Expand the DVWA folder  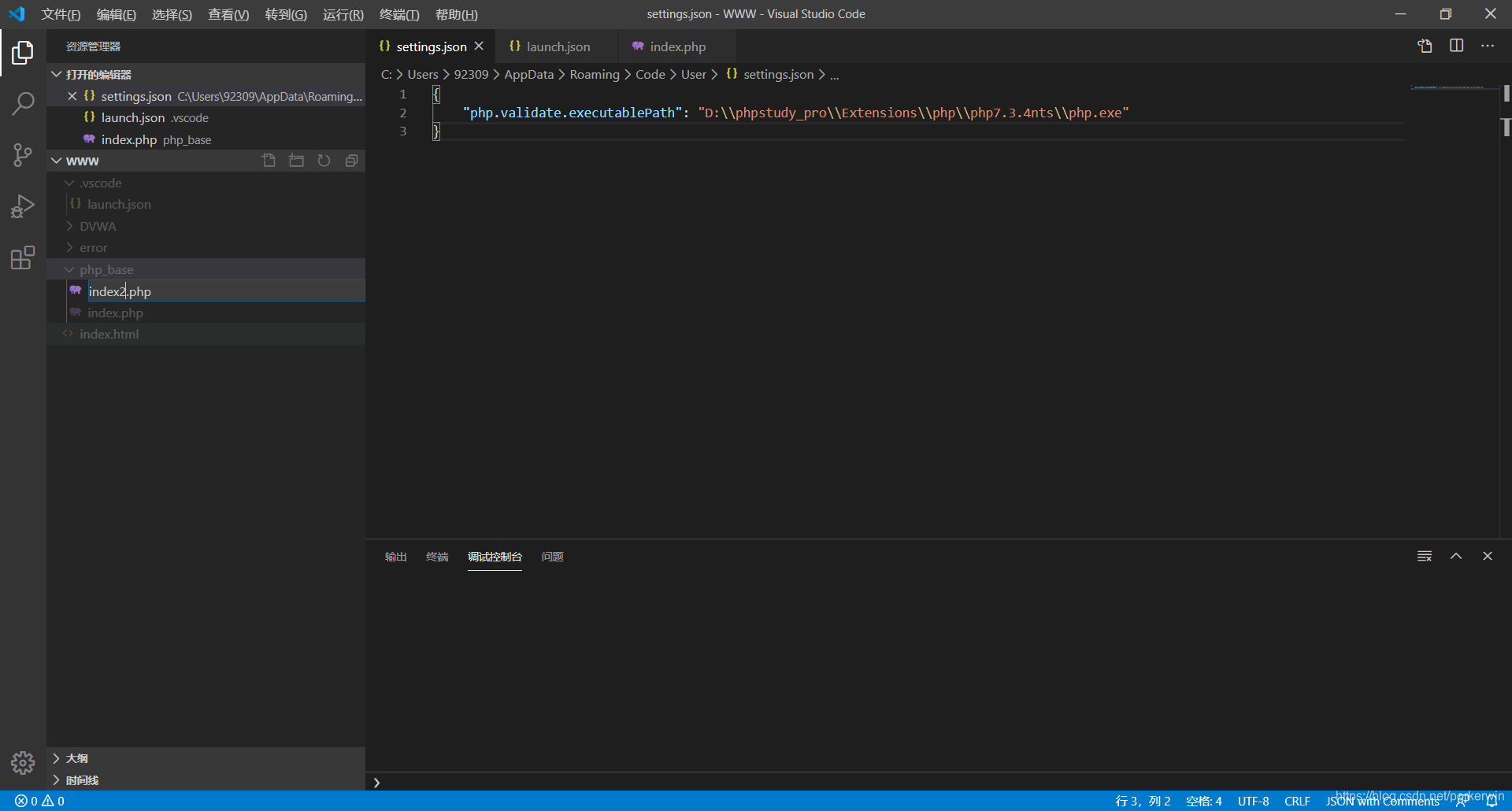pyautogui.click(x=69, y=226)
